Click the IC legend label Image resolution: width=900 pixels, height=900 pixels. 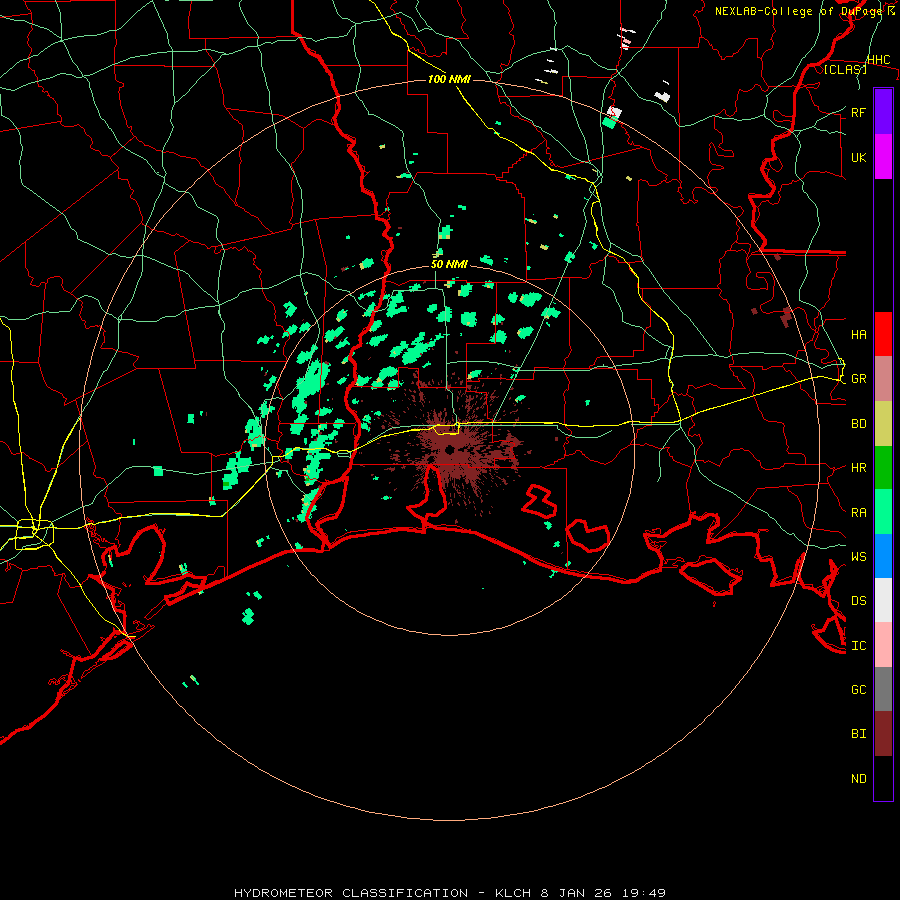tap(858, 646)
